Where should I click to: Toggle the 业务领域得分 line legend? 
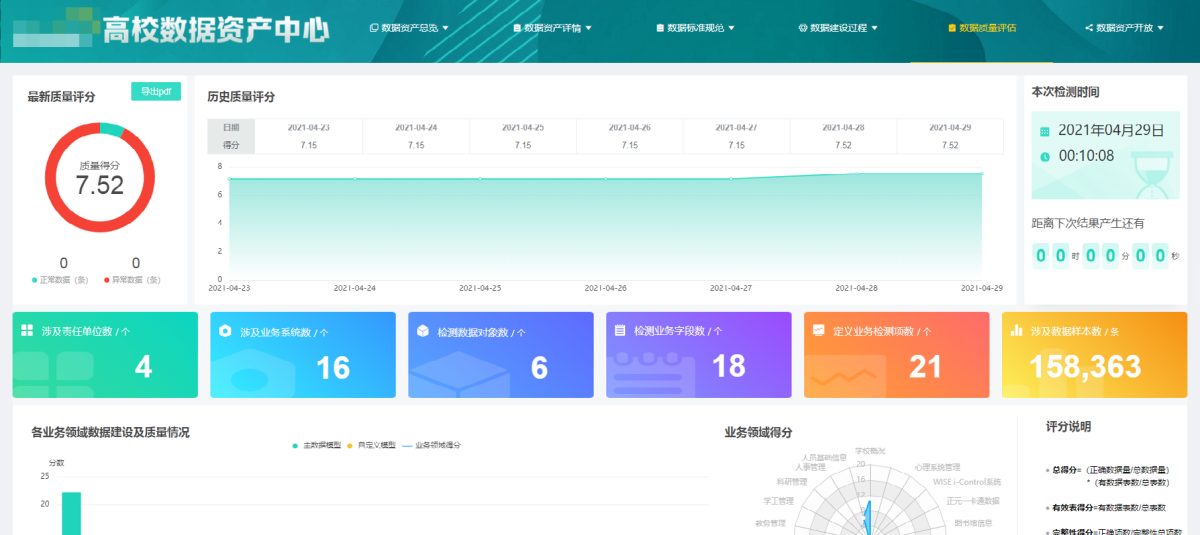[432, 445]
